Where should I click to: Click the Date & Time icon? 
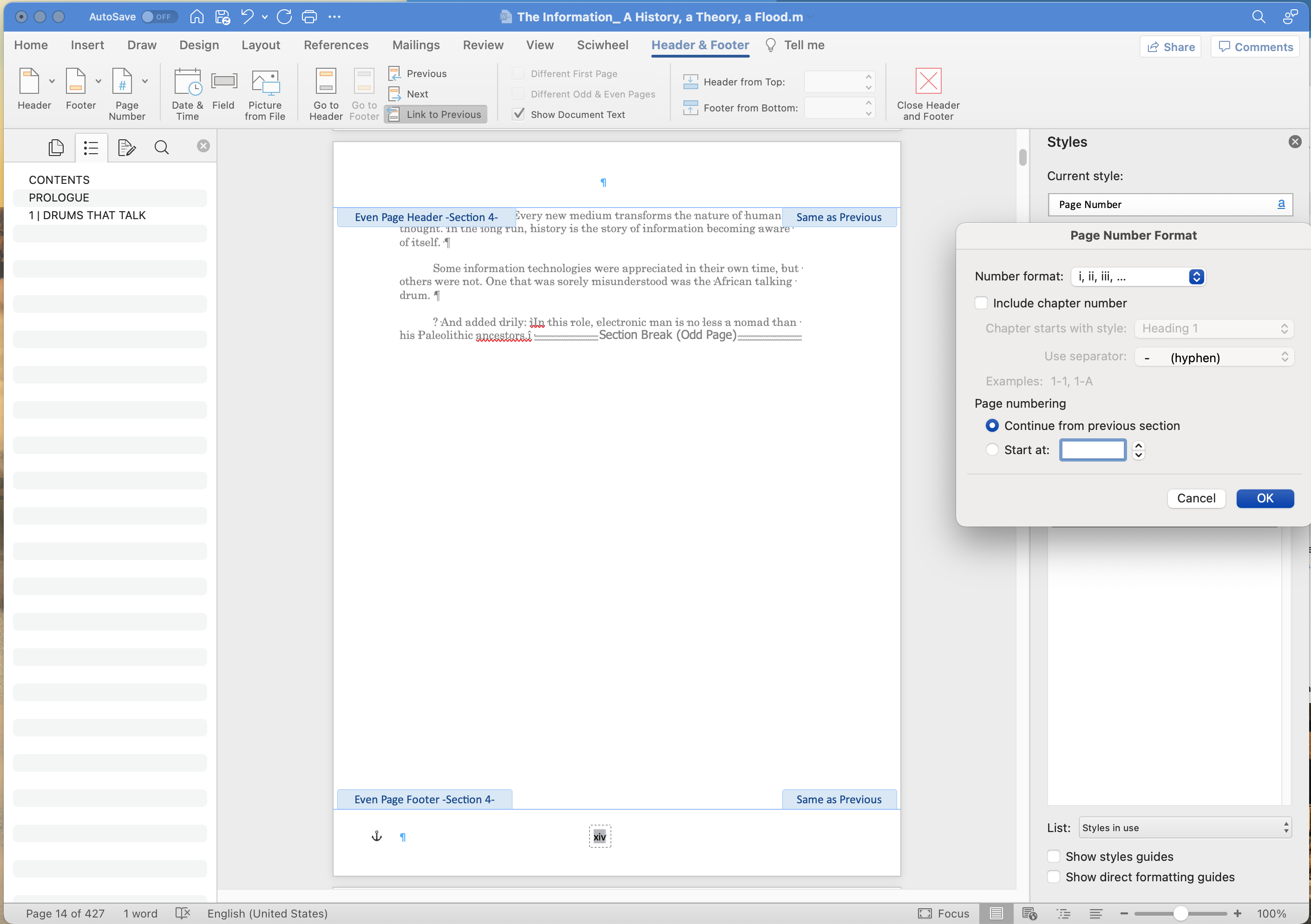(x=187, y=83)
